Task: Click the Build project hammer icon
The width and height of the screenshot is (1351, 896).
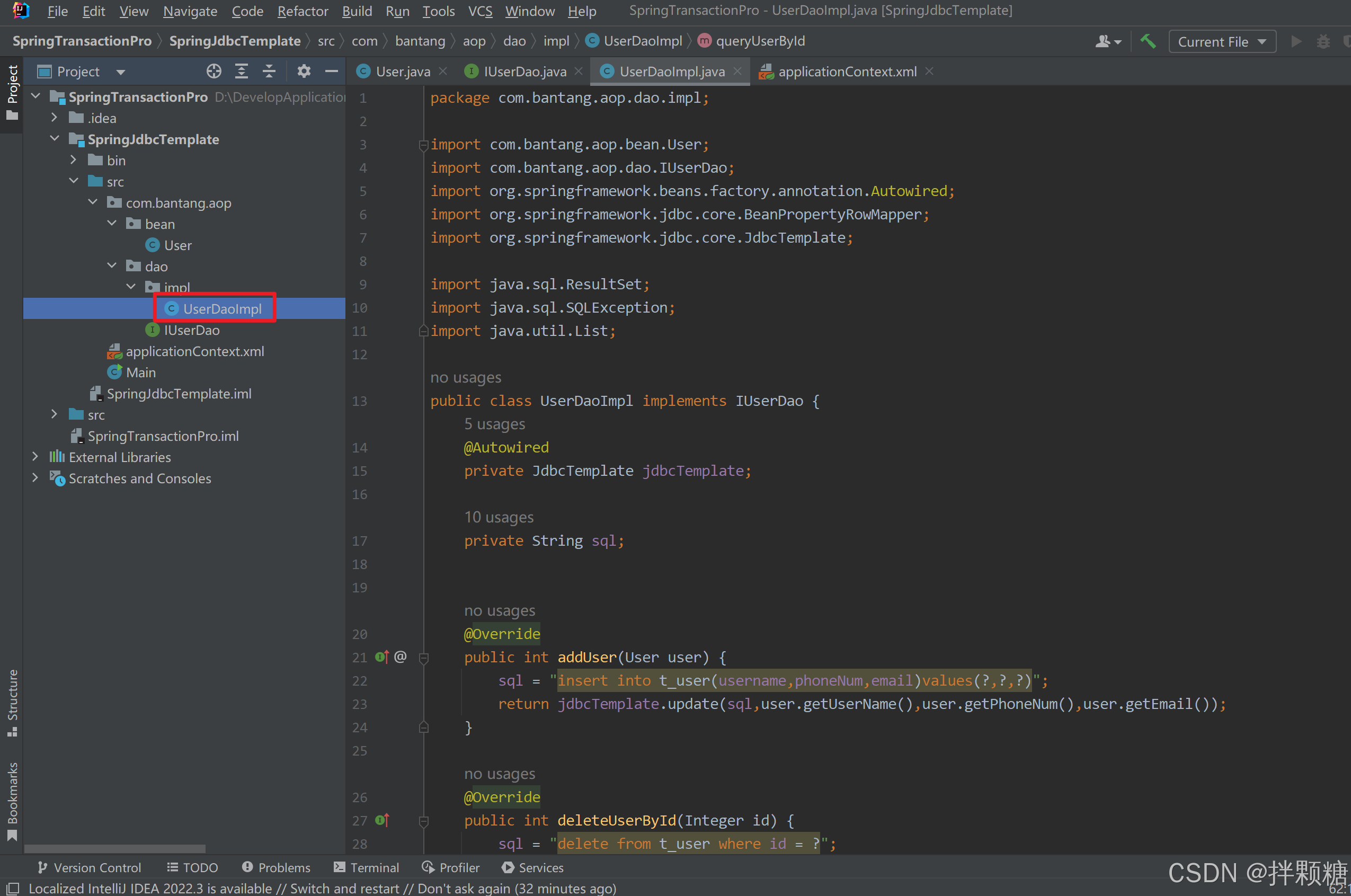Action: pyautogui.click(x=1148, y=41)
